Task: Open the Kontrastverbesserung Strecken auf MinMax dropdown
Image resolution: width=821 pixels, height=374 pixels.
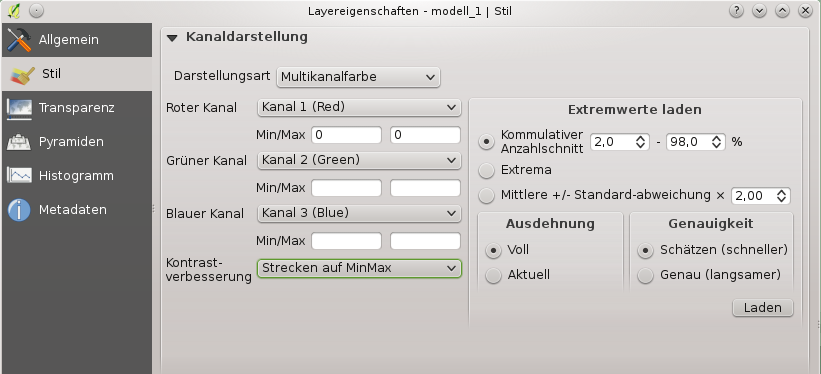Action: click(359, 268)
